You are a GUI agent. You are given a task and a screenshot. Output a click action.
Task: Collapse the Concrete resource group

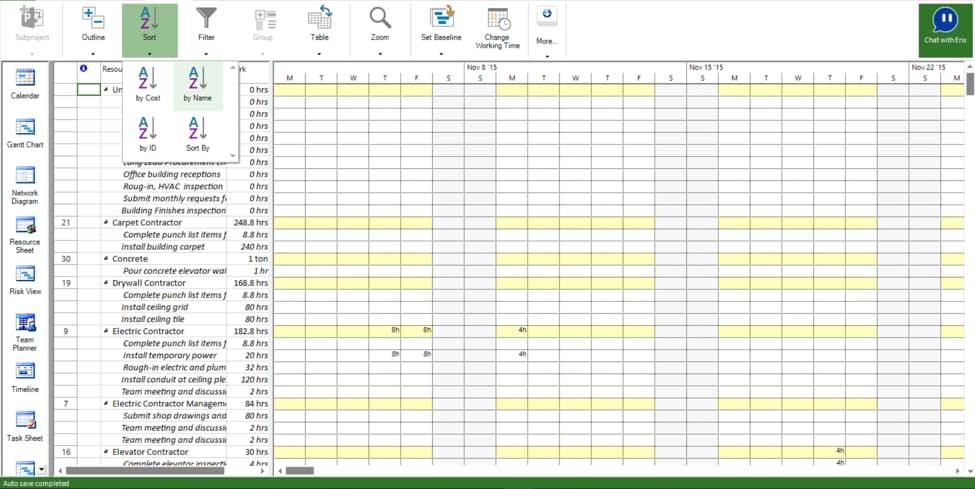[106, 259]
